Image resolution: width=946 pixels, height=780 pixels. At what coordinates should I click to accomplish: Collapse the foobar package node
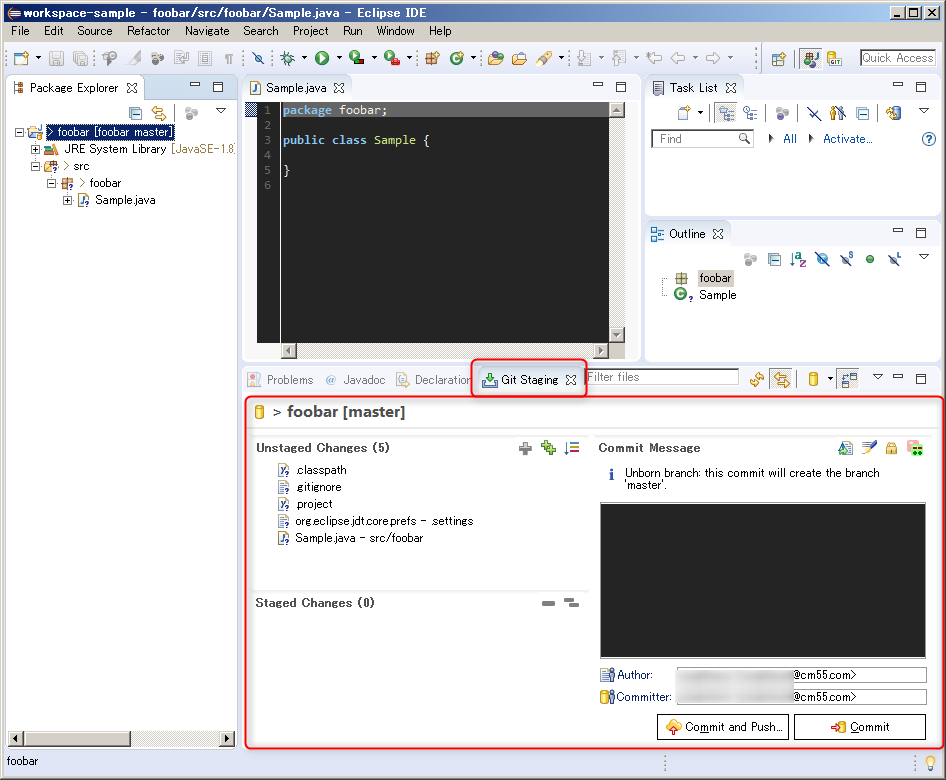(52, 183)
